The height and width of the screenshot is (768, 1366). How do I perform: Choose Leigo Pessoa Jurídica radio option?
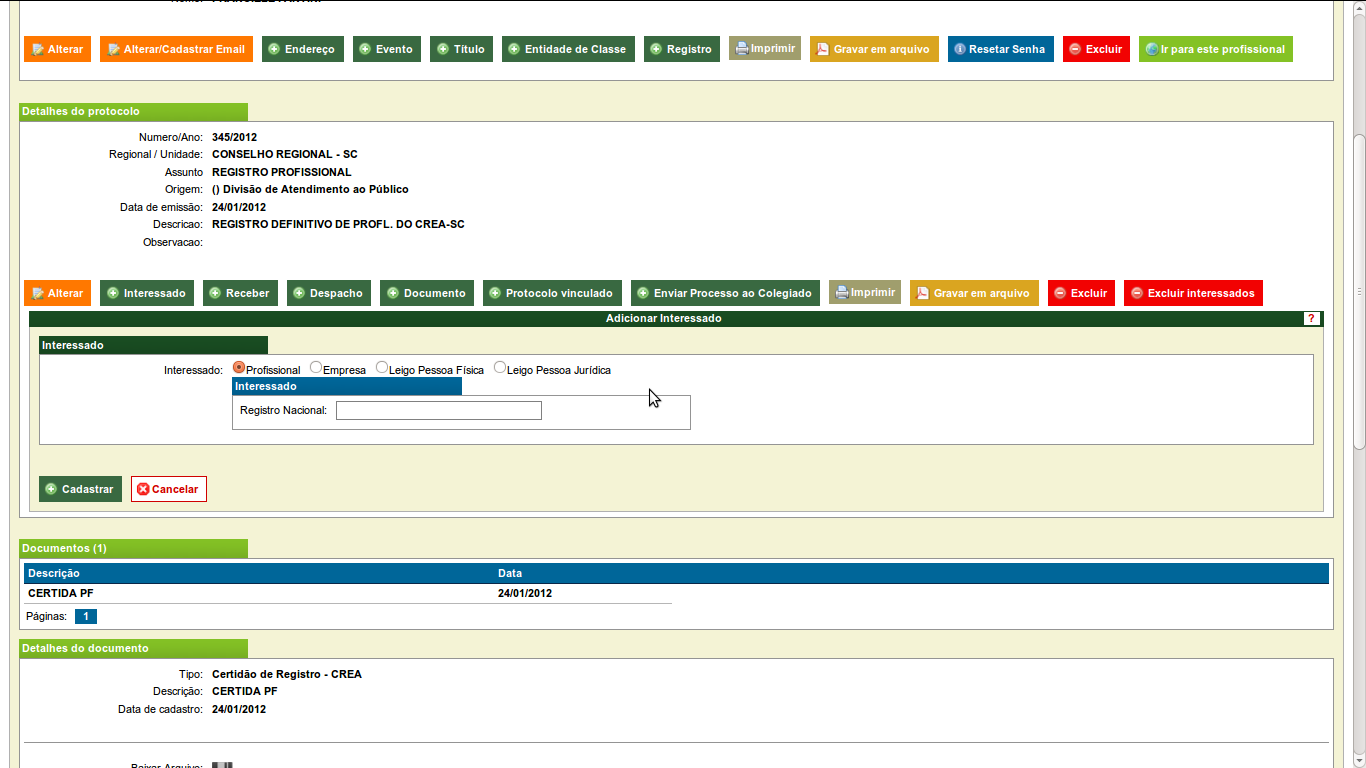[500, 368]
